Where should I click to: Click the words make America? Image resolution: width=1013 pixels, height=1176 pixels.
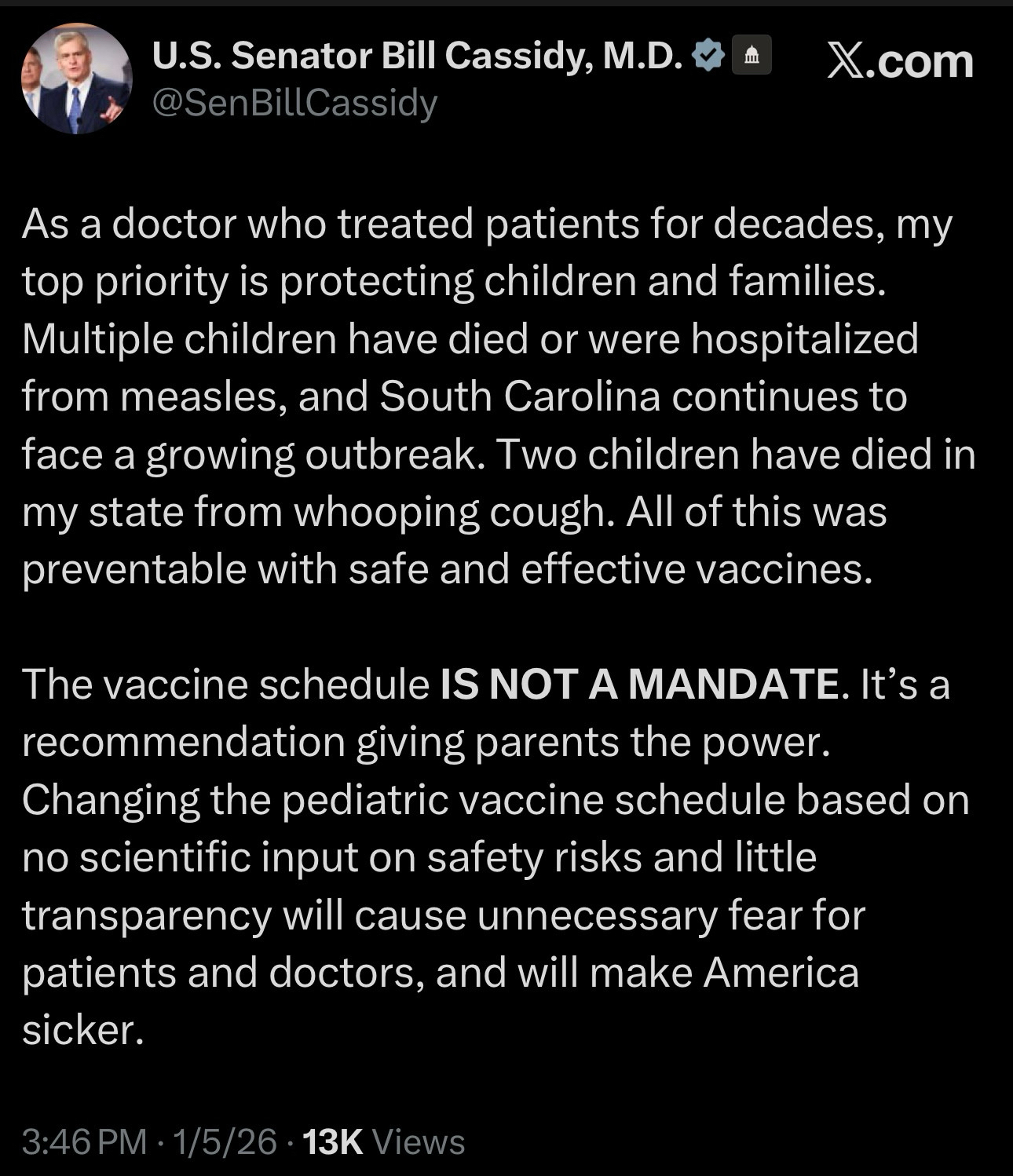pyautogui.click(x=724, y=973)
